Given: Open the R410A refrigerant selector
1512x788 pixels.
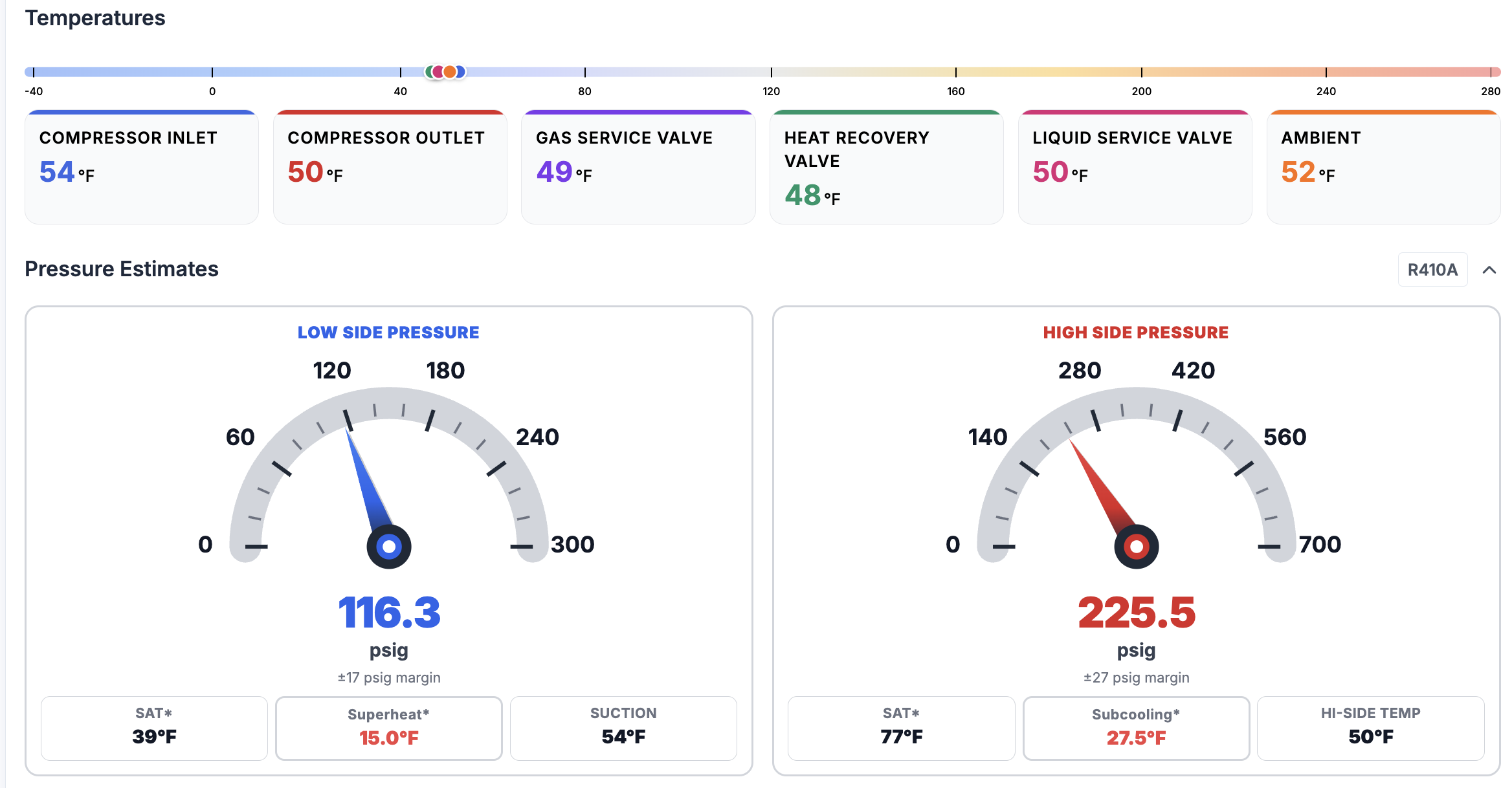Looking at the screenshot, I should pyautogui.click(x=1432, y=270).
